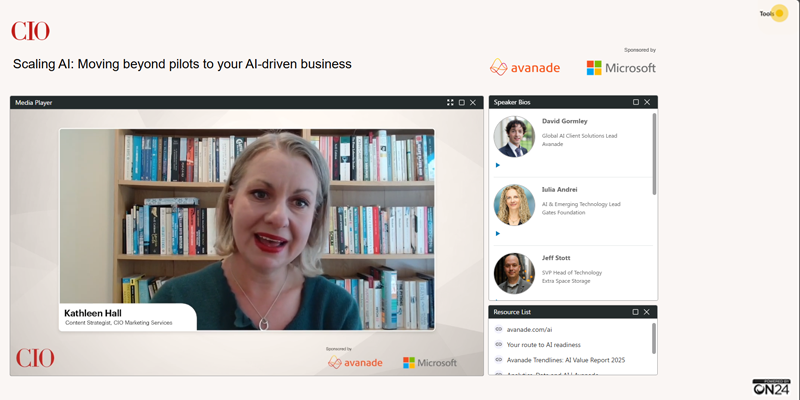Maximize the Speaker Bios panel

(636, 102)
